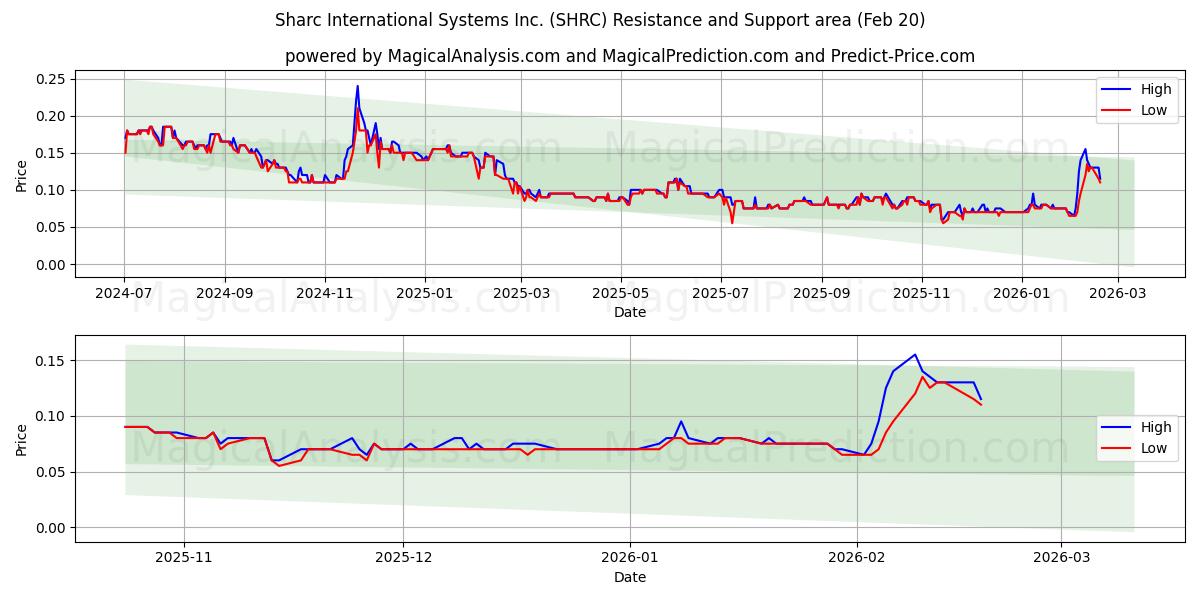Click 'High' in the top chart legend
This screenshot has width=1200, height=600.
1157,89
